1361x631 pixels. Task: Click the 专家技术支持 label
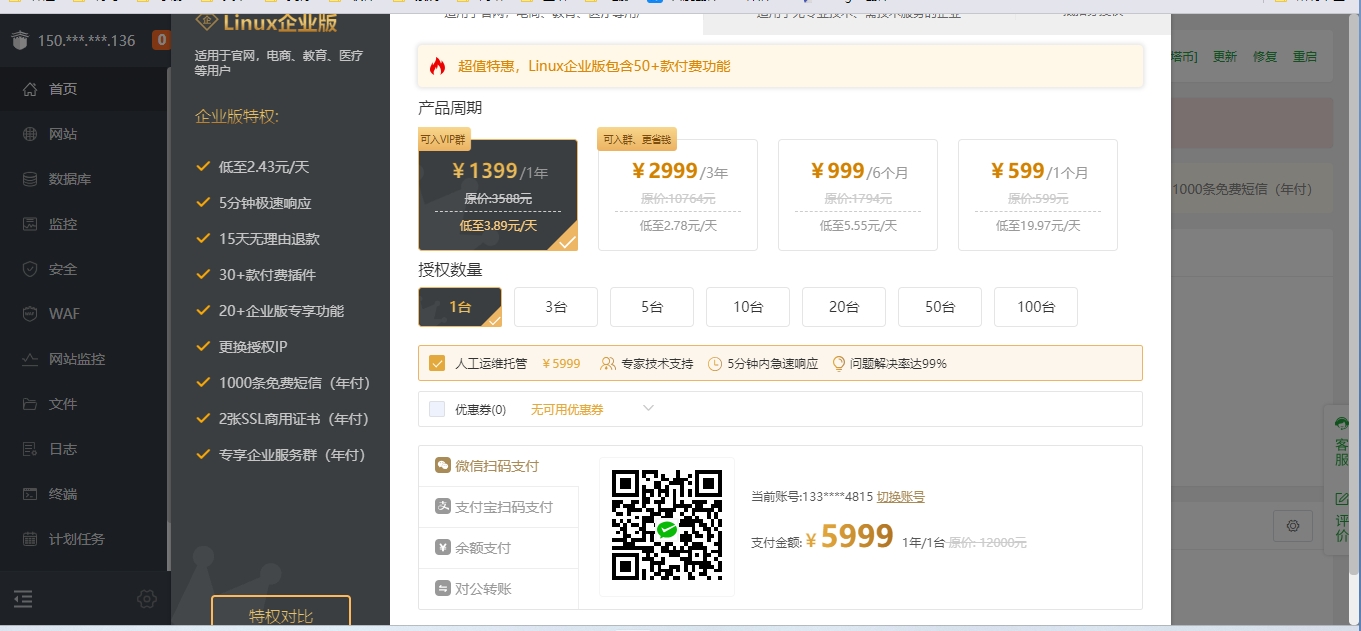click(657, 364)
